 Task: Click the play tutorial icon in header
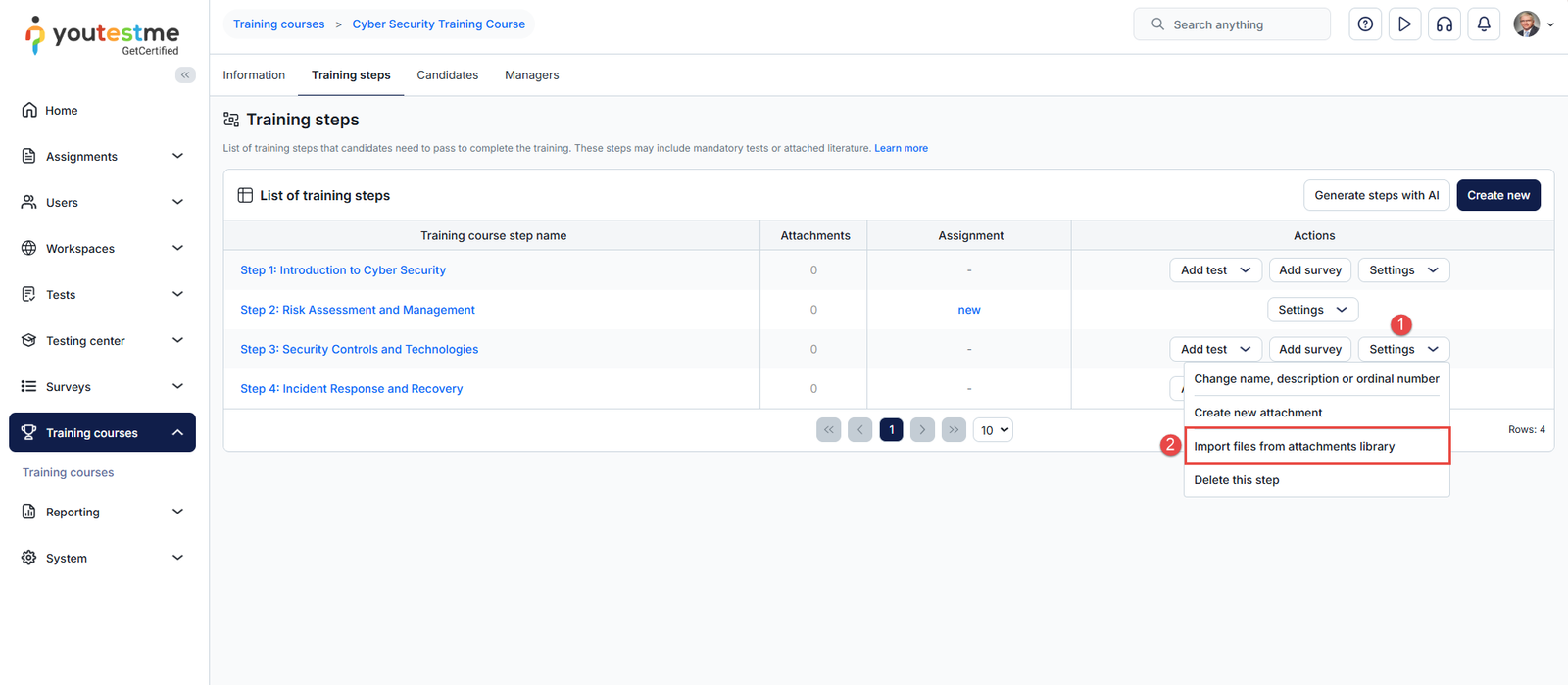[x=1404, y=24]
